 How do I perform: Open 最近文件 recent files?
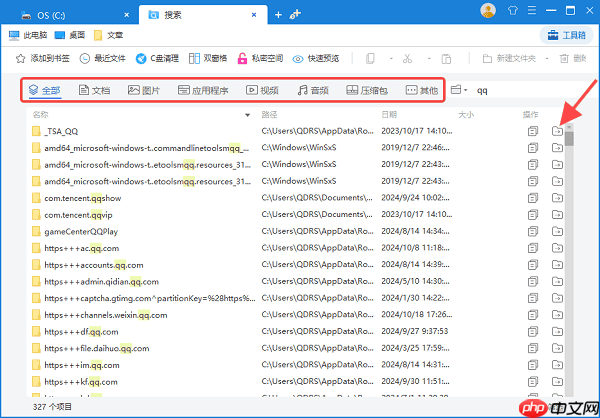[x=102, y=59]
